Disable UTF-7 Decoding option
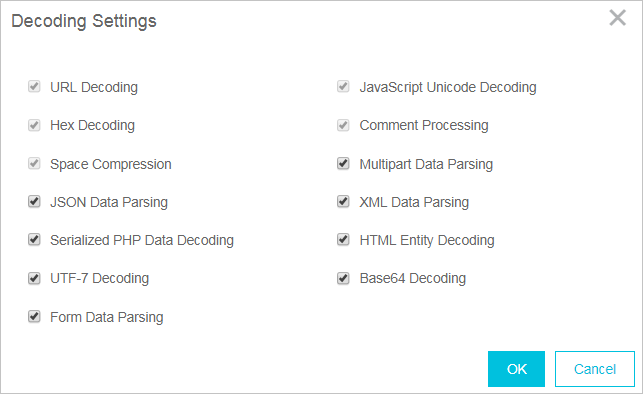The image size is (643, 394). (x=34, y=278)
